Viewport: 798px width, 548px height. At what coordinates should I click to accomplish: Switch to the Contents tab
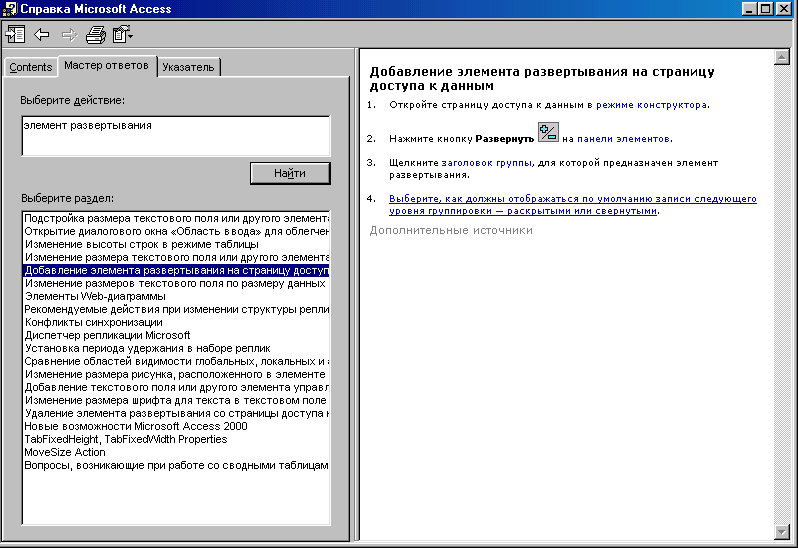[x=31, y=67]
